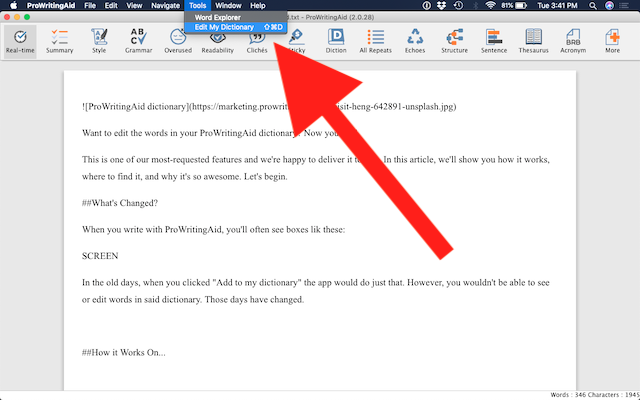Open the Wi-Fi status menu
The height and width of the screenshot is (400, 640).
click(x=490, y=5)
